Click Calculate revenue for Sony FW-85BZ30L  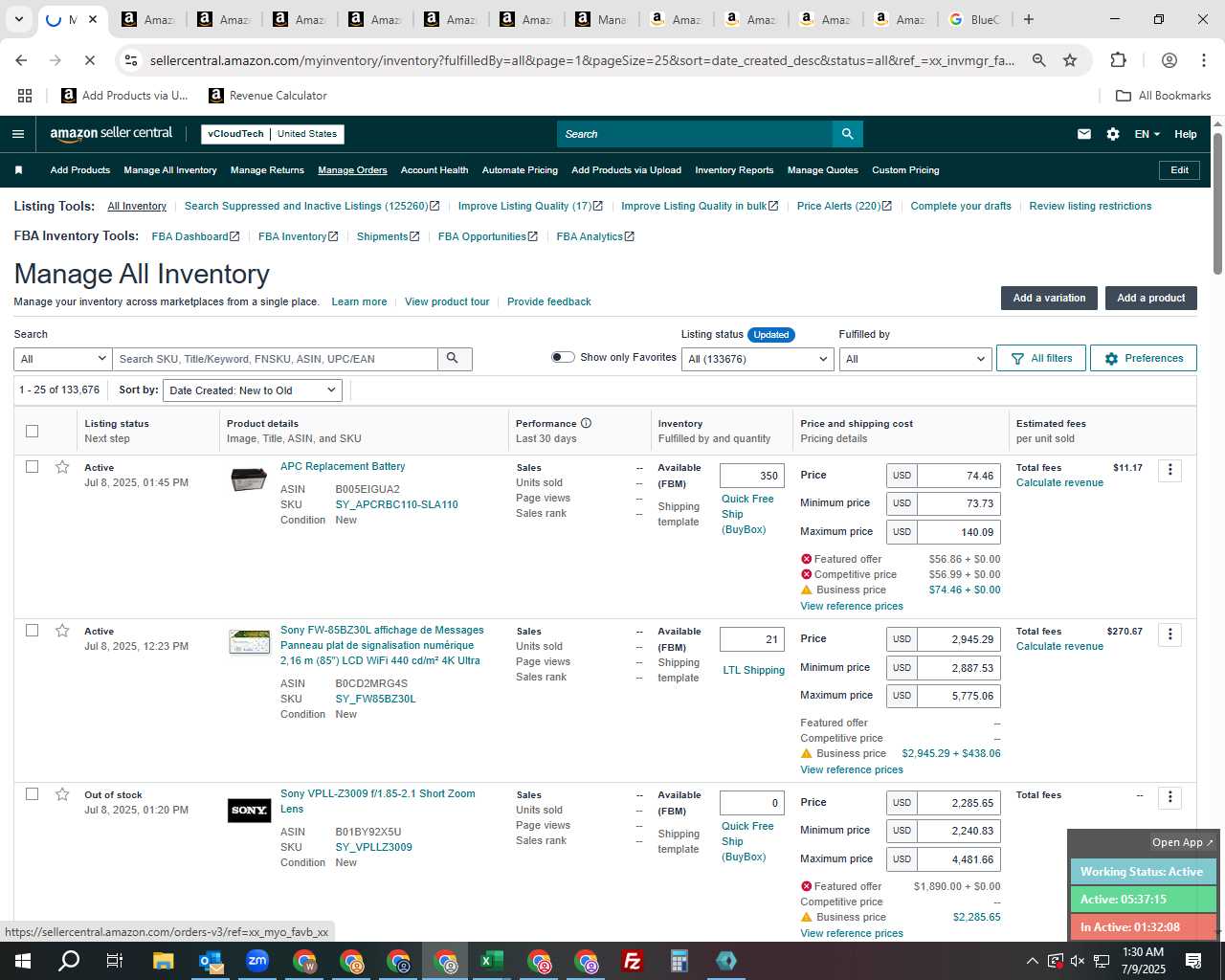[1059, 646]
